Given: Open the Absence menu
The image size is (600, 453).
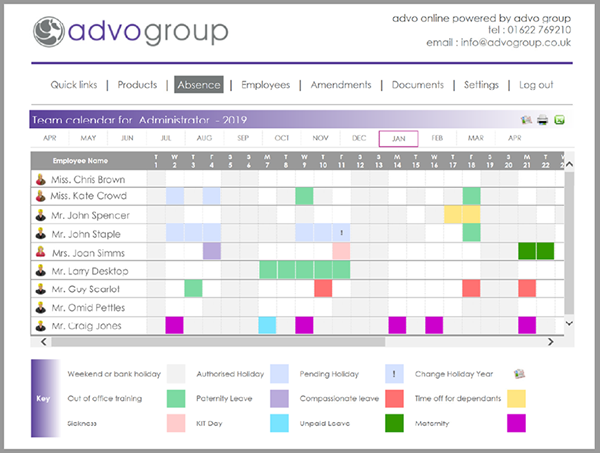Looking at the screenshot, I should [x=198, y=85].
